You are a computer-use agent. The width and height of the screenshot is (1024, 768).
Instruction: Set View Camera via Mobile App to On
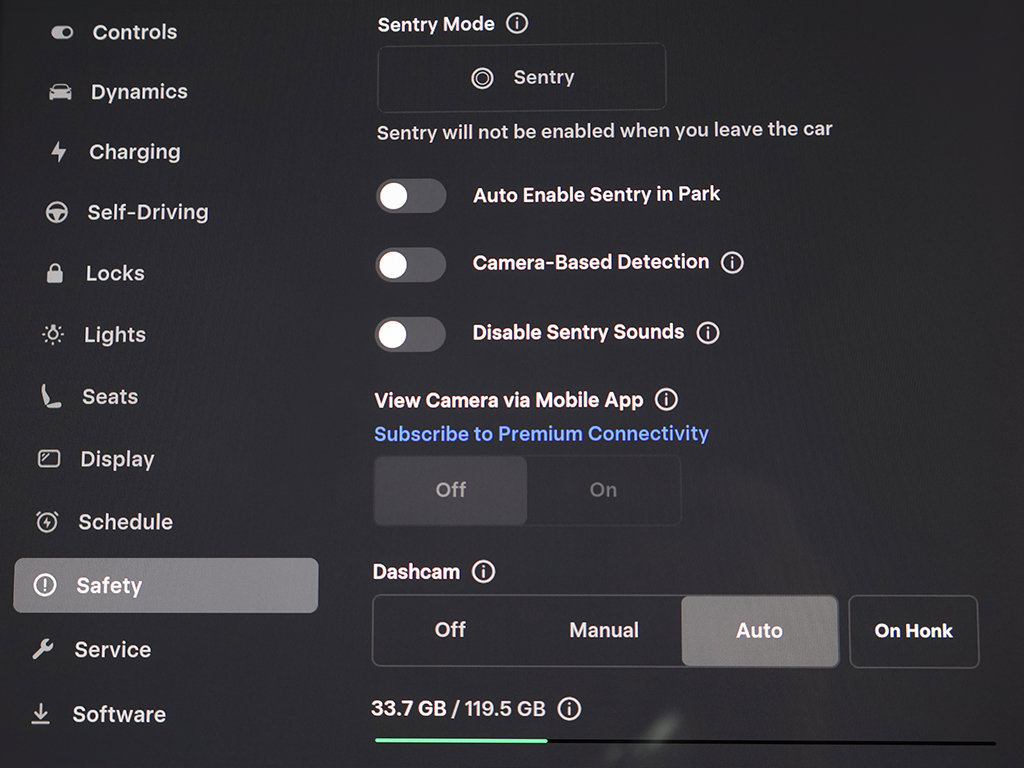coord(603,490)
